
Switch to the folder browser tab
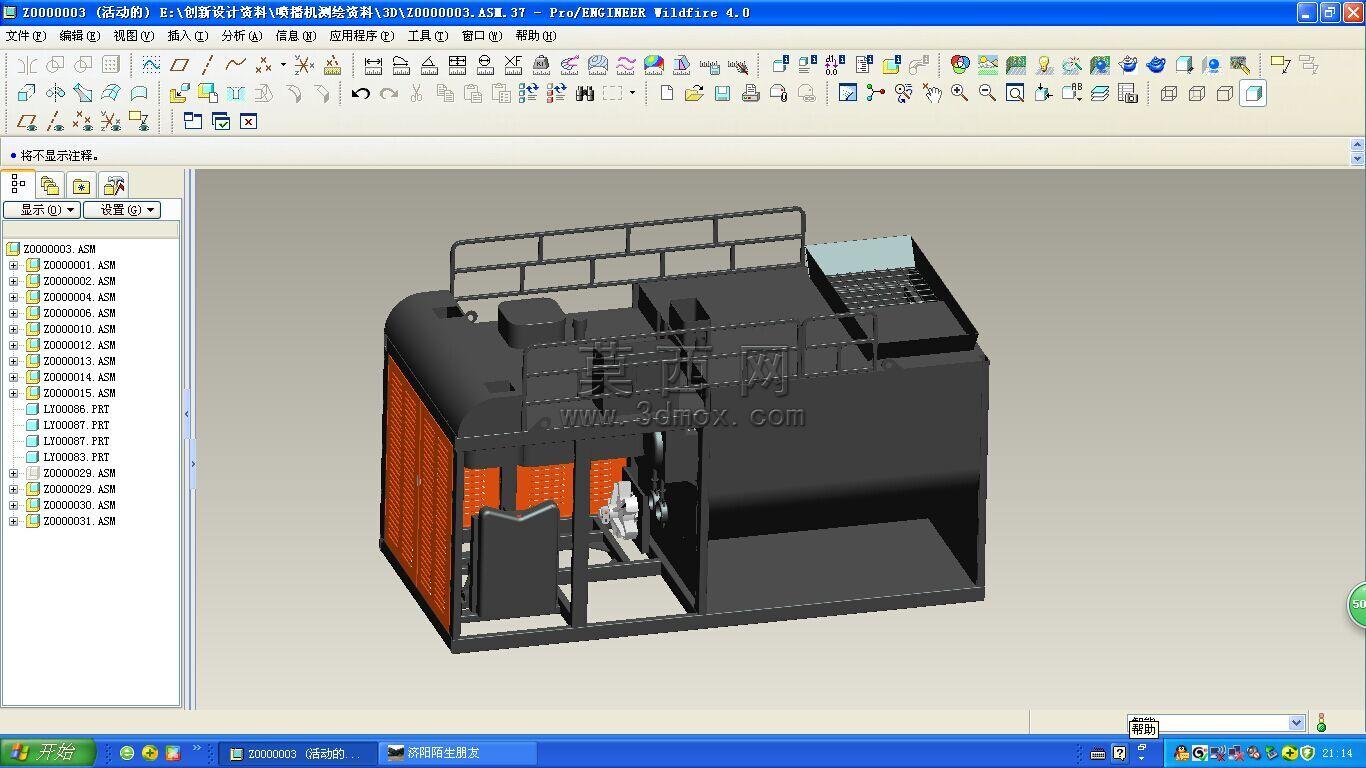50,185
